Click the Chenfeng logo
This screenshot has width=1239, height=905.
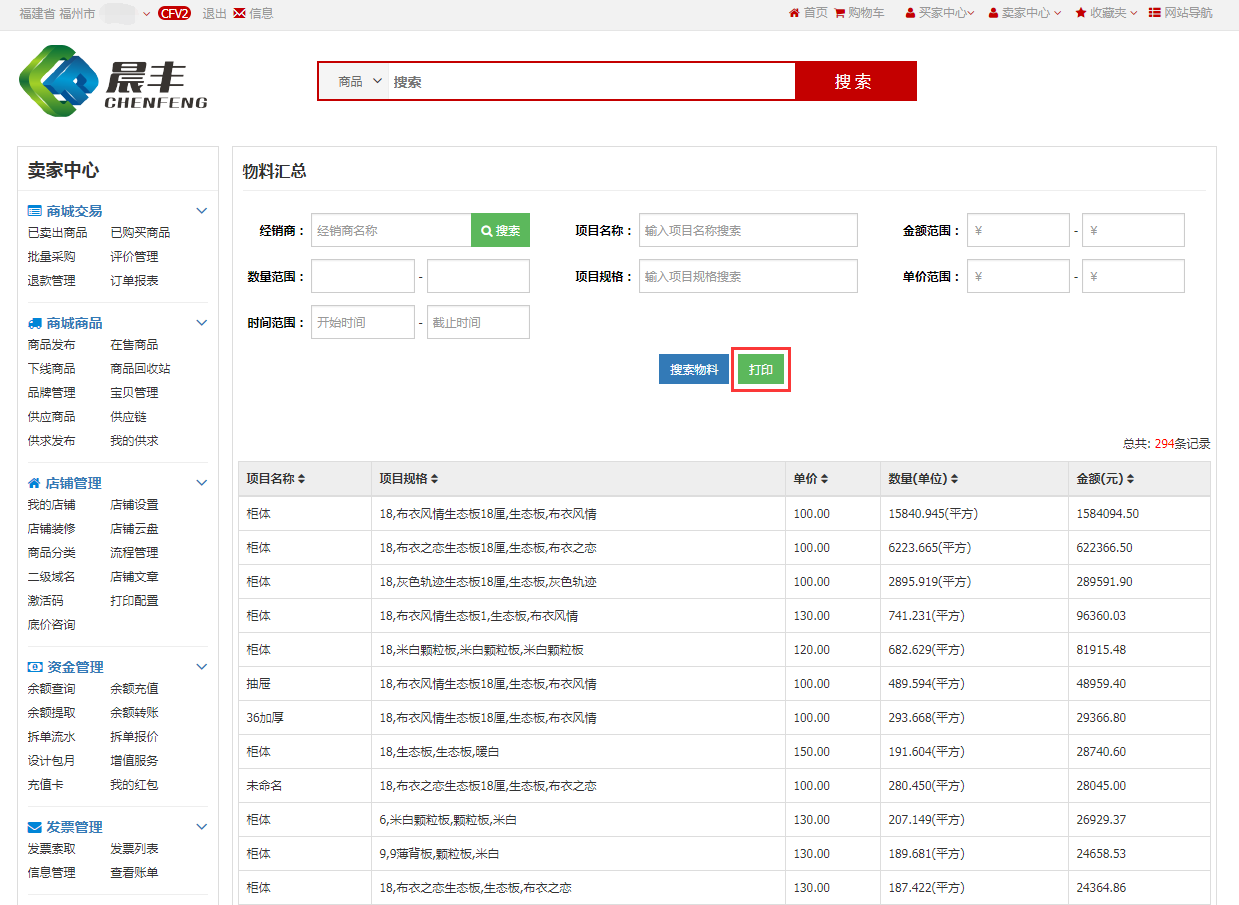[x=113, y=81]
